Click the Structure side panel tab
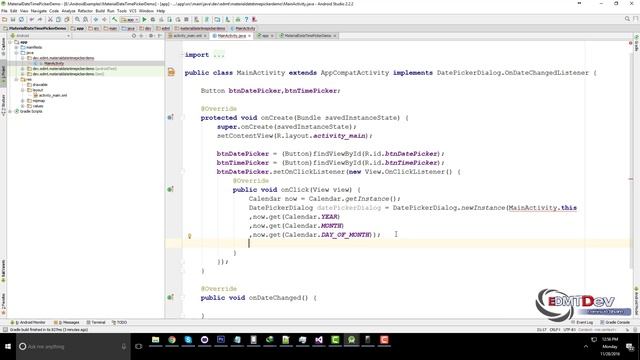 (x=4, y=105)
